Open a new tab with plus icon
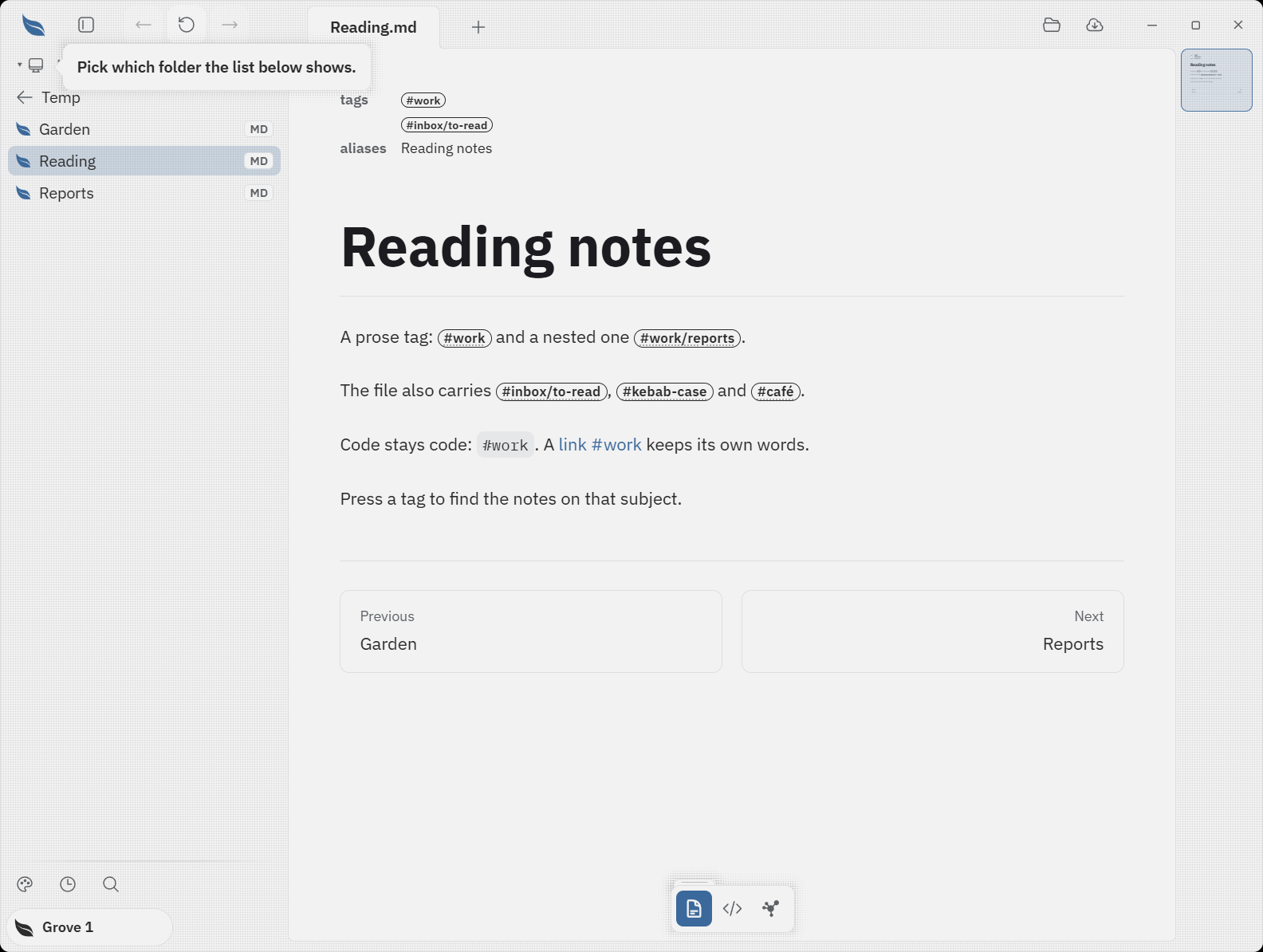Viewport: 1263px width, 952px height. (478, 27)
